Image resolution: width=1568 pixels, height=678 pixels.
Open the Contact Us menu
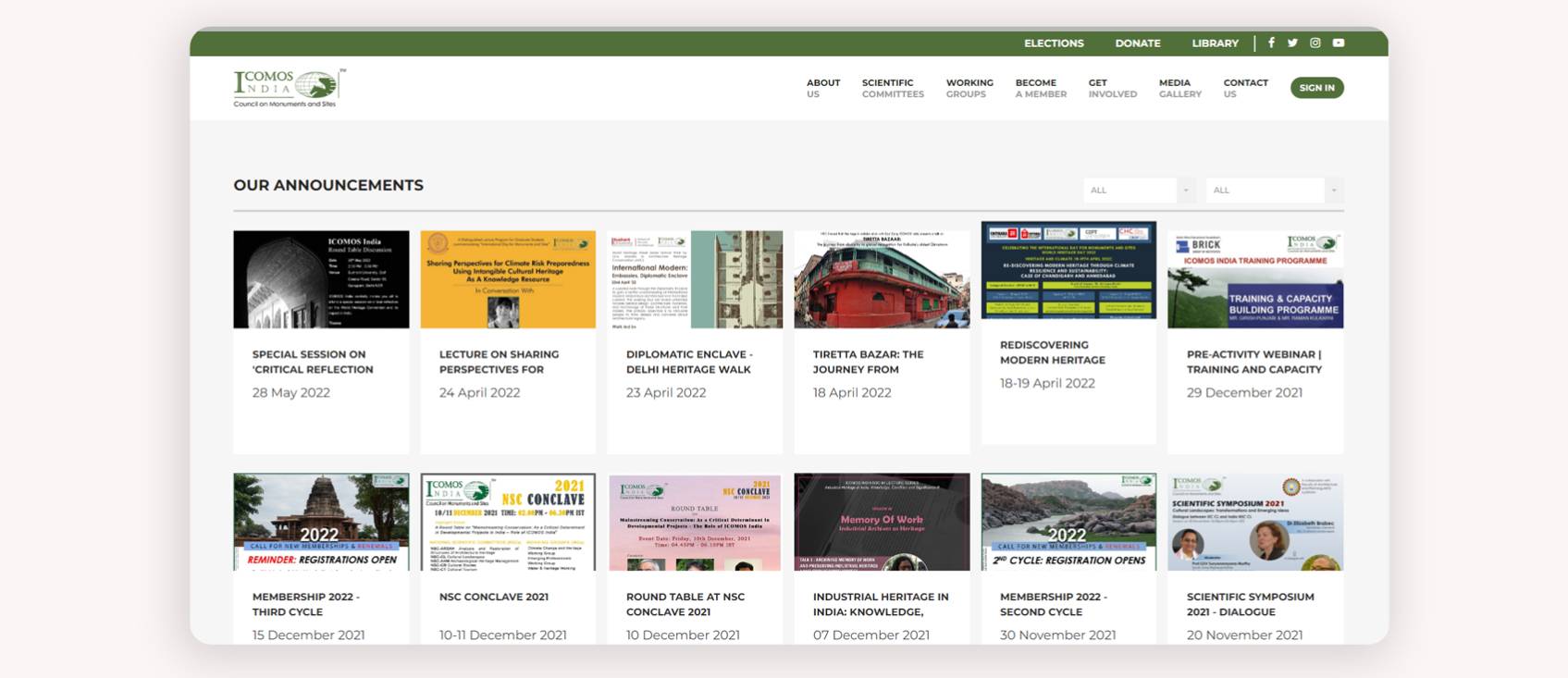click(1245, 88)
